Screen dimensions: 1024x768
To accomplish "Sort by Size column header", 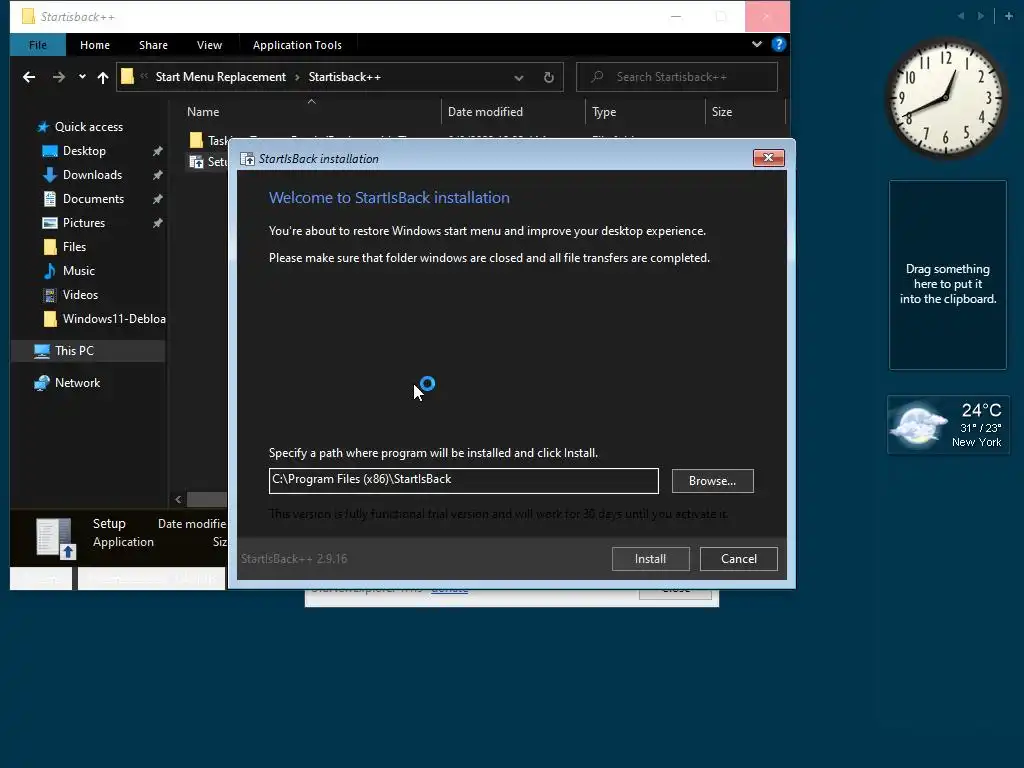I will (722, 112).
